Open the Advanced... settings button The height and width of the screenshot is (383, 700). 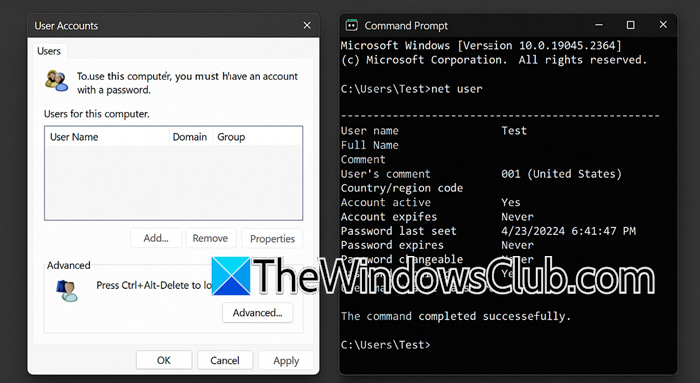click(x=258, y=312)
